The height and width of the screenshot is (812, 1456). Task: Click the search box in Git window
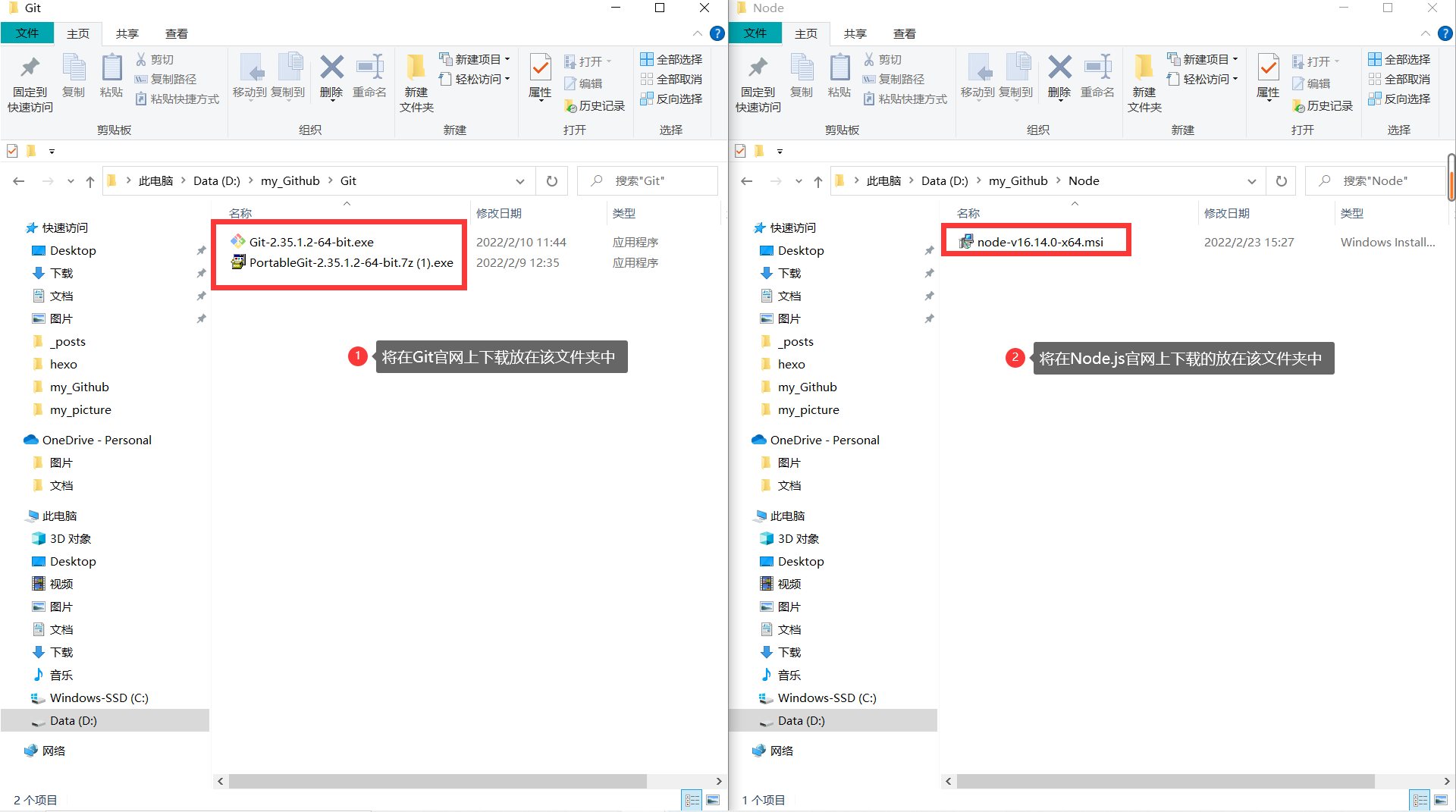click(648, 181)
